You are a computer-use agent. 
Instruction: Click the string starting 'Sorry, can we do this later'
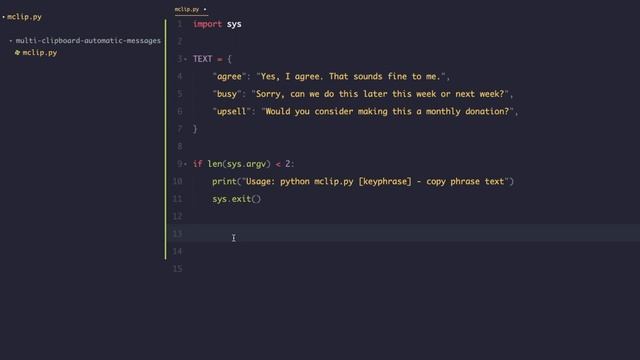381,94
